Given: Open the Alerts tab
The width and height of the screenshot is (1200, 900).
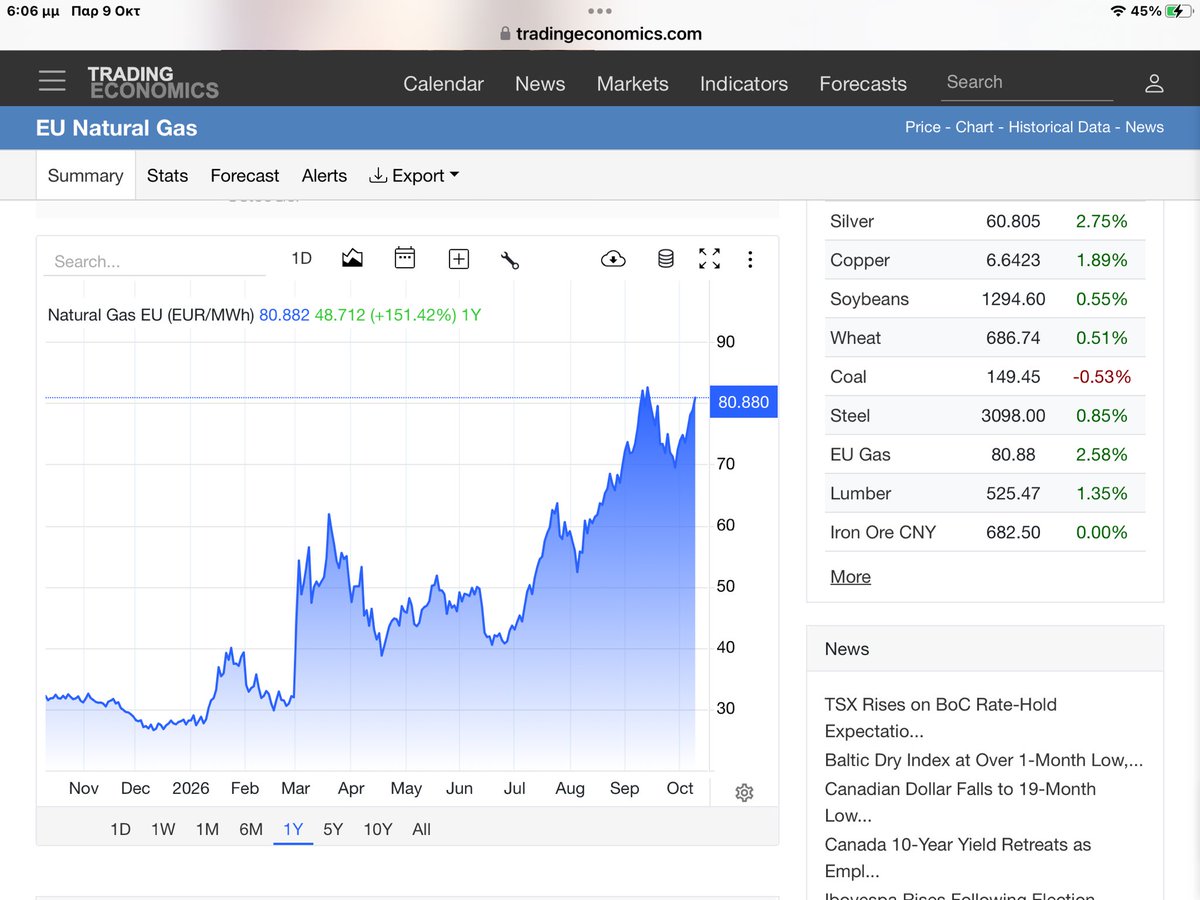Looking at the screenshot, I should [324, 176].
